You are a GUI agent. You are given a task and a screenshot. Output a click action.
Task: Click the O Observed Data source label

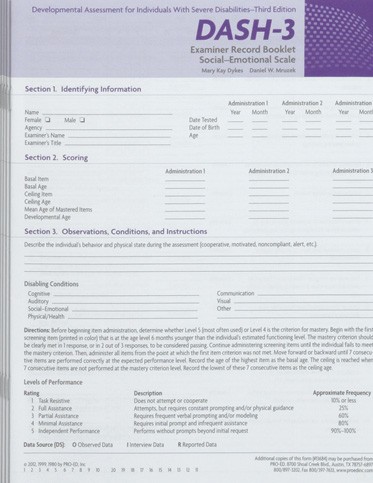click(x=92, y=445)
